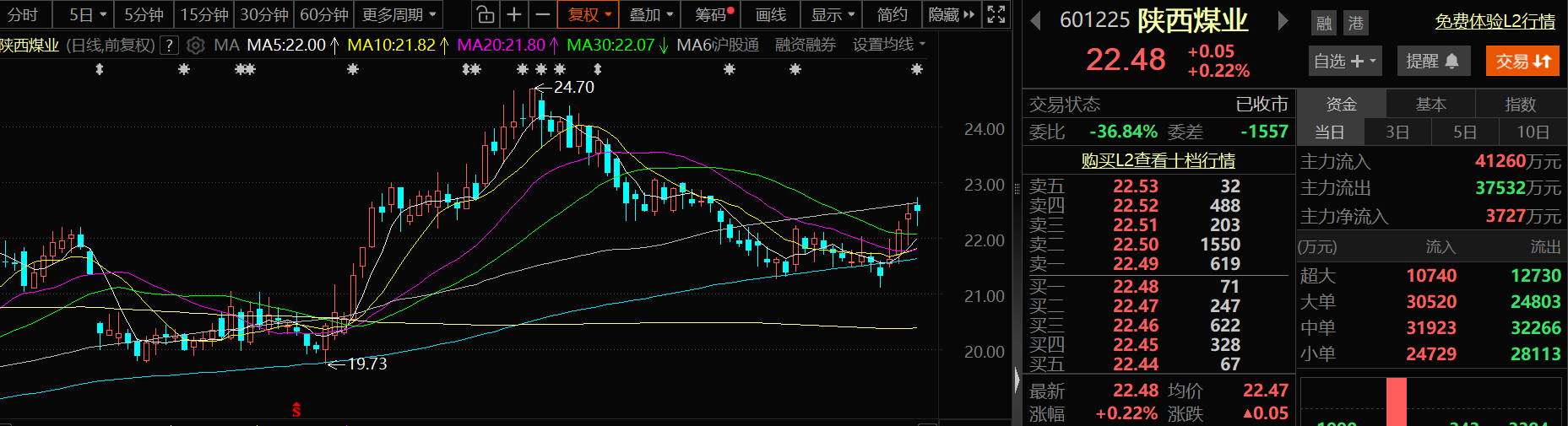The height and width of the screenshot is (426, 1568).
Task: Open 复权 adjustment dropdown
Action: pos(589,14)
